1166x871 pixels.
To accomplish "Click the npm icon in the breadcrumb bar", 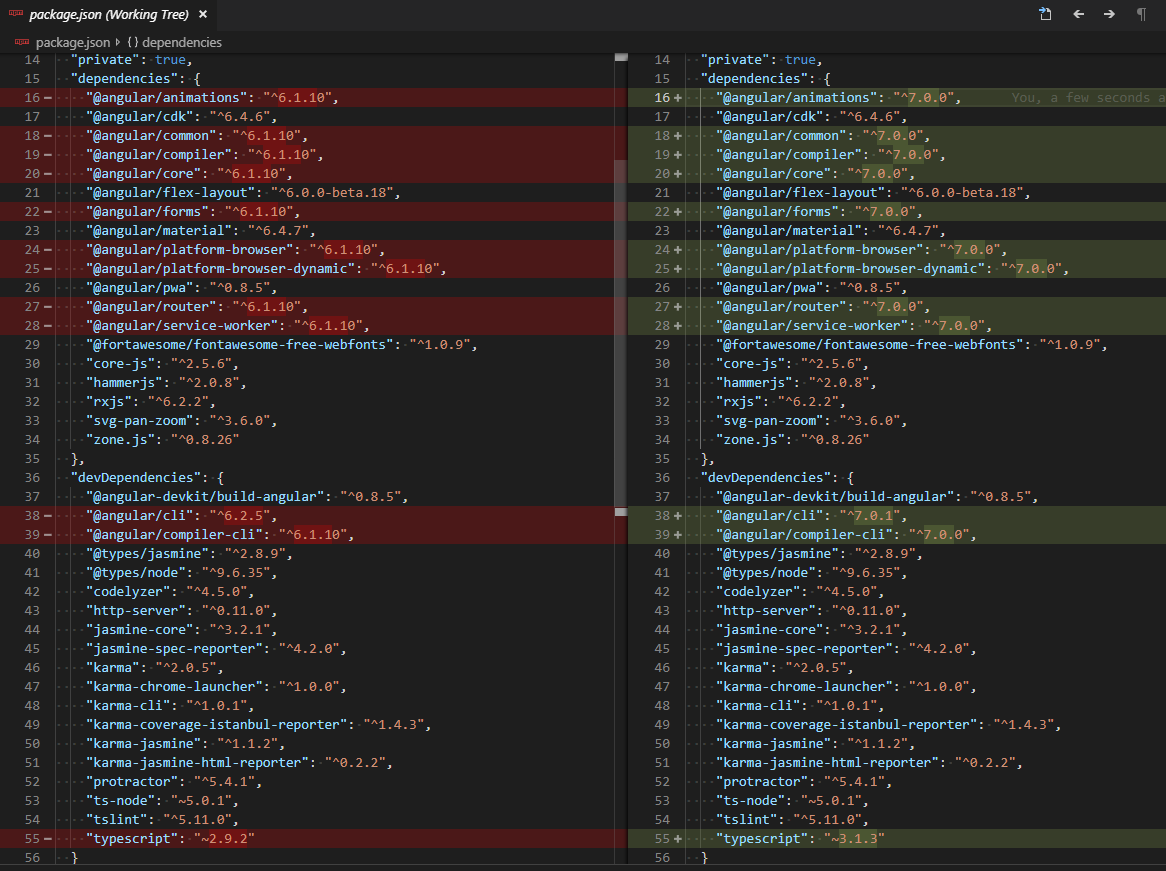I will point(22,42).
